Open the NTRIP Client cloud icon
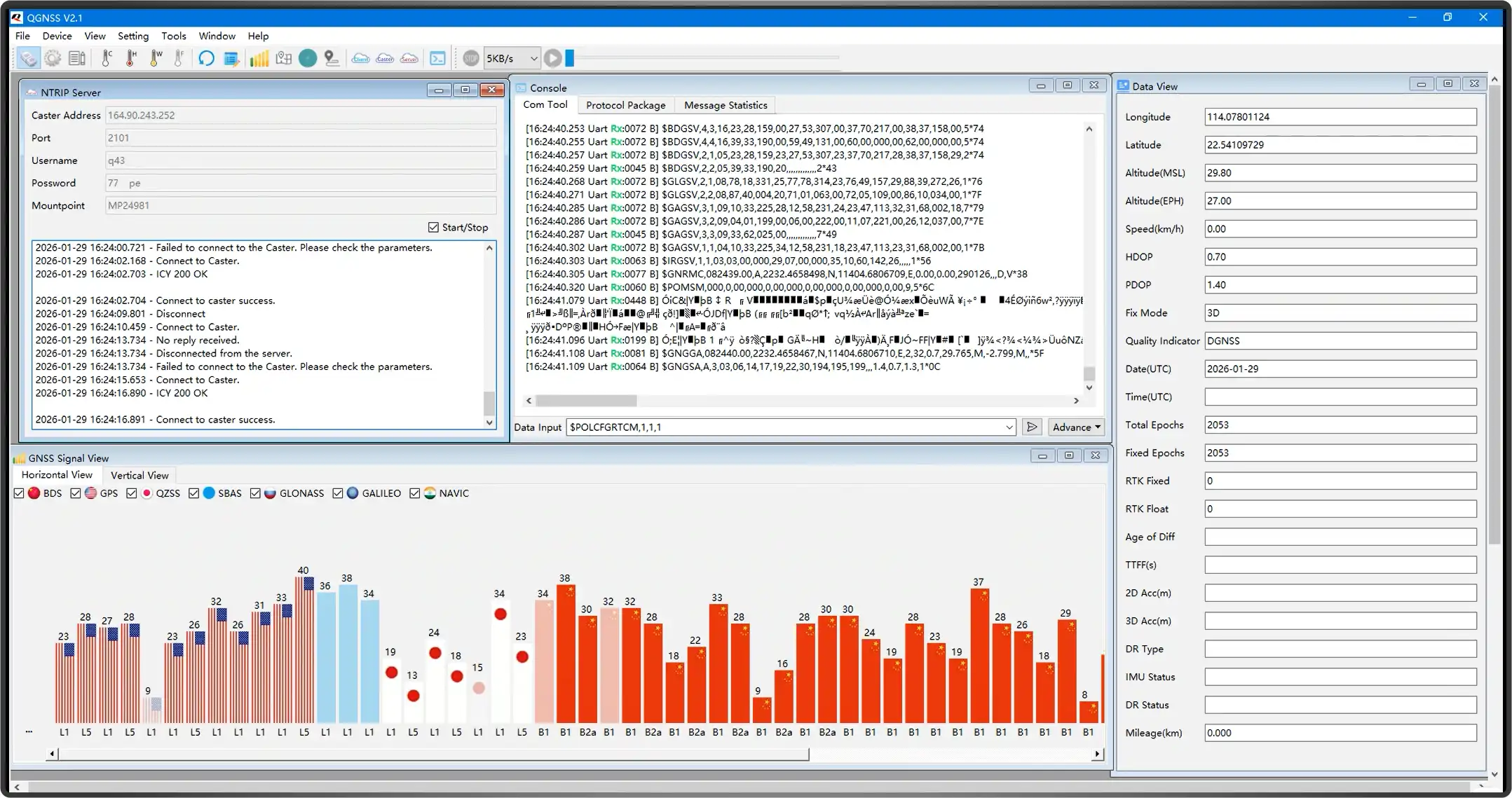 tap(360, 58)
